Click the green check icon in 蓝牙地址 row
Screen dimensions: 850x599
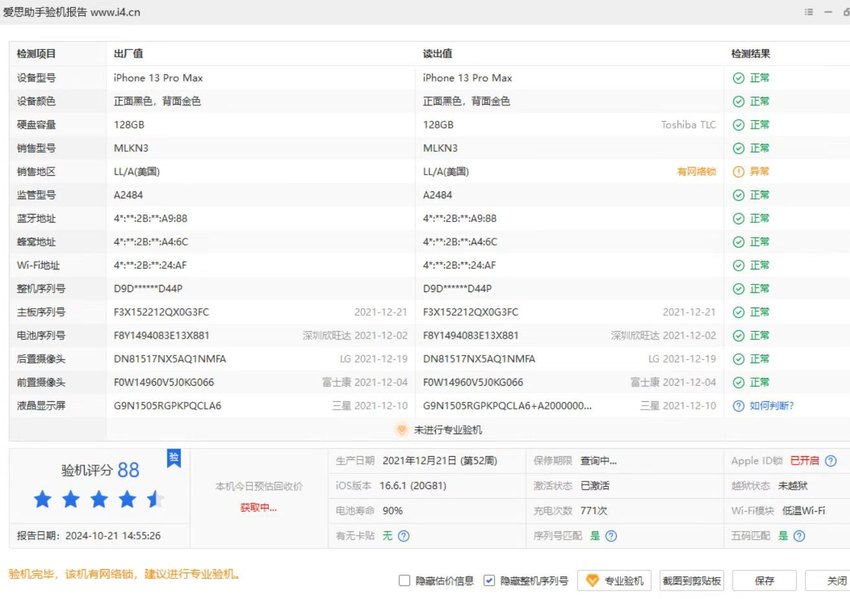point(738,218)
